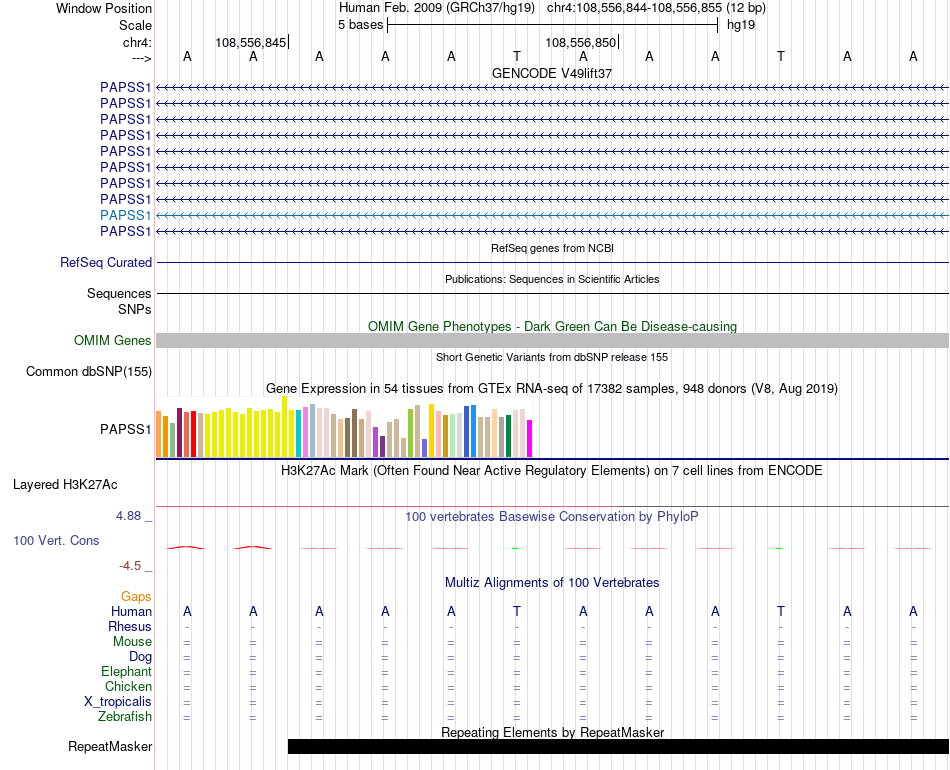This screenshot has width=950, height=770.
Task: Open the GENCODE V49lift37 track title
Action: pyautogui.click(x=552, y=73)
